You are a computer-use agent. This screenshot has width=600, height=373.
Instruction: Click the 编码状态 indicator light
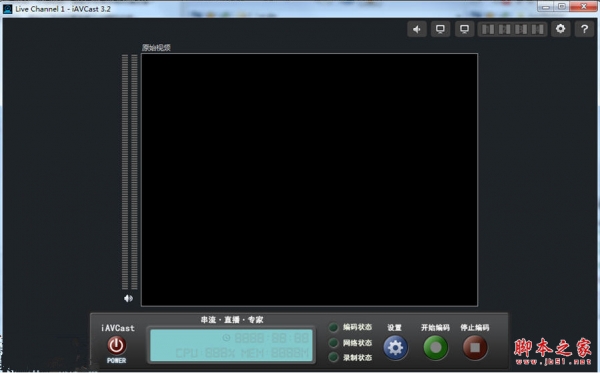pyautogui.click(x=334, y=327)
